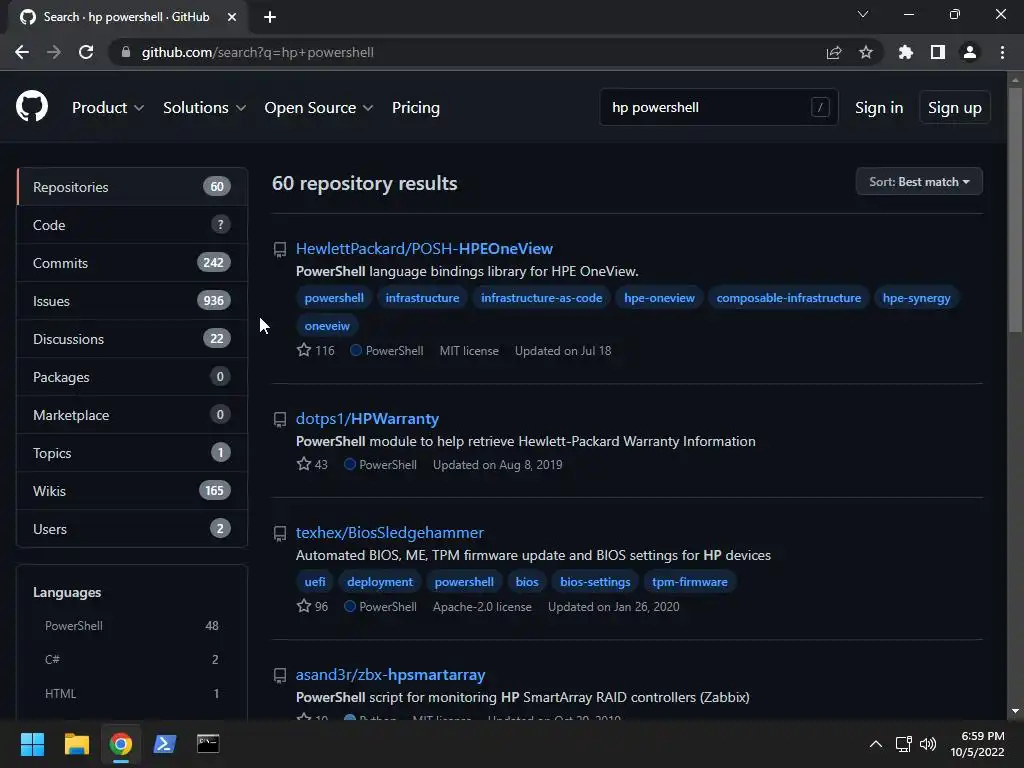Click the Sign up button
This screenshot has height=768, width=1024.
click(954, 107)
